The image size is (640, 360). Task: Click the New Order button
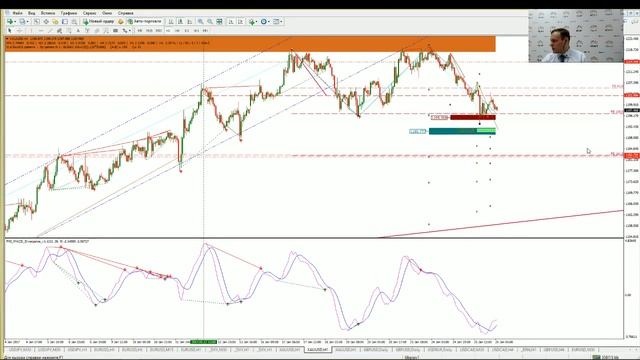click(99, 21)
